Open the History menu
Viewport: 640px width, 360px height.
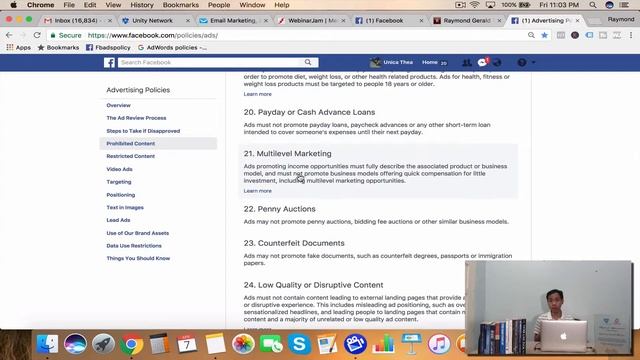[x=142, y=5]
